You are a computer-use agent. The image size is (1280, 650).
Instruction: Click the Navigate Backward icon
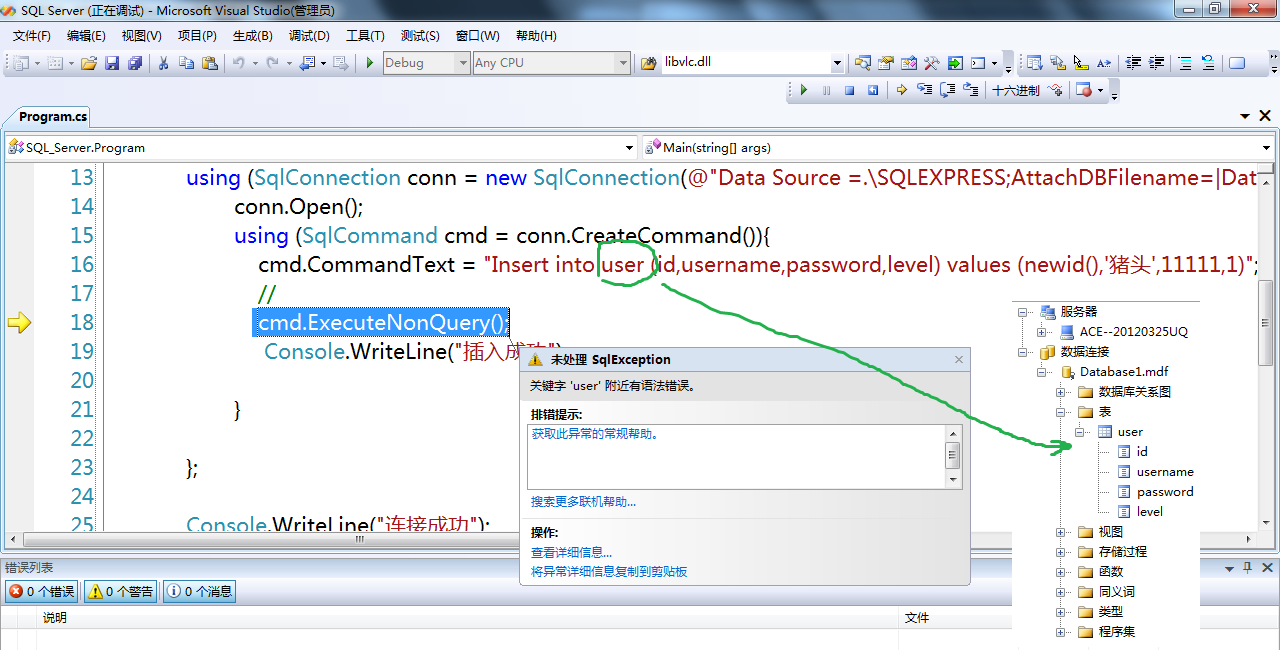[x=307, y=63]
